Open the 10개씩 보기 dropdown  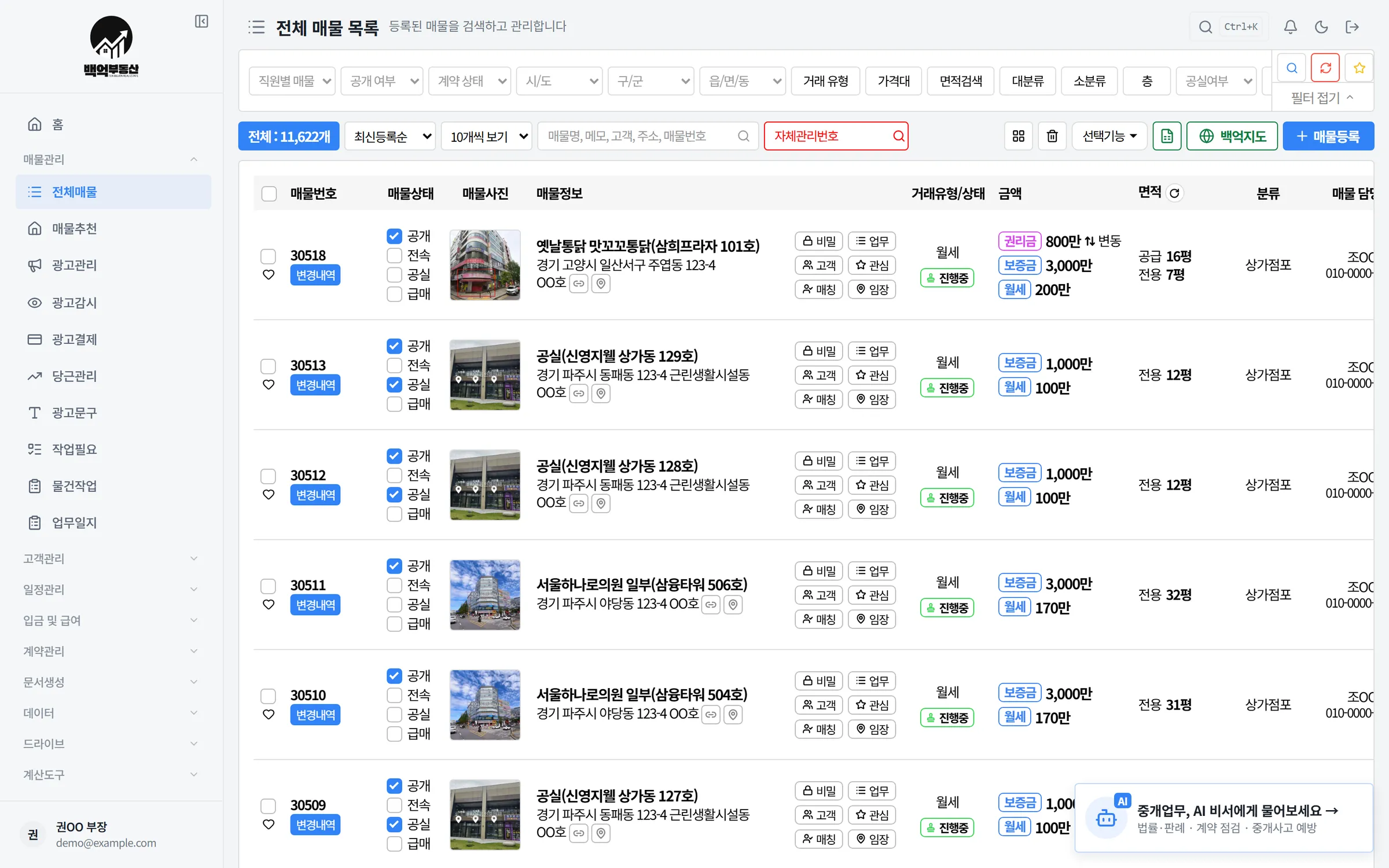[486, 136]
